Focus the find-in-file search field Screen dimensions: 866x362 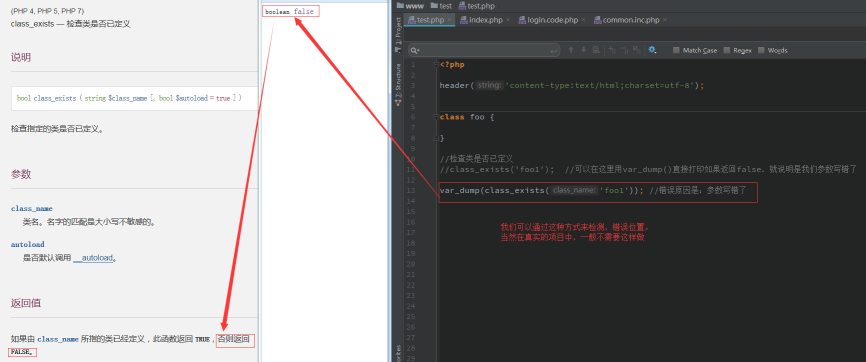point(484,50)
